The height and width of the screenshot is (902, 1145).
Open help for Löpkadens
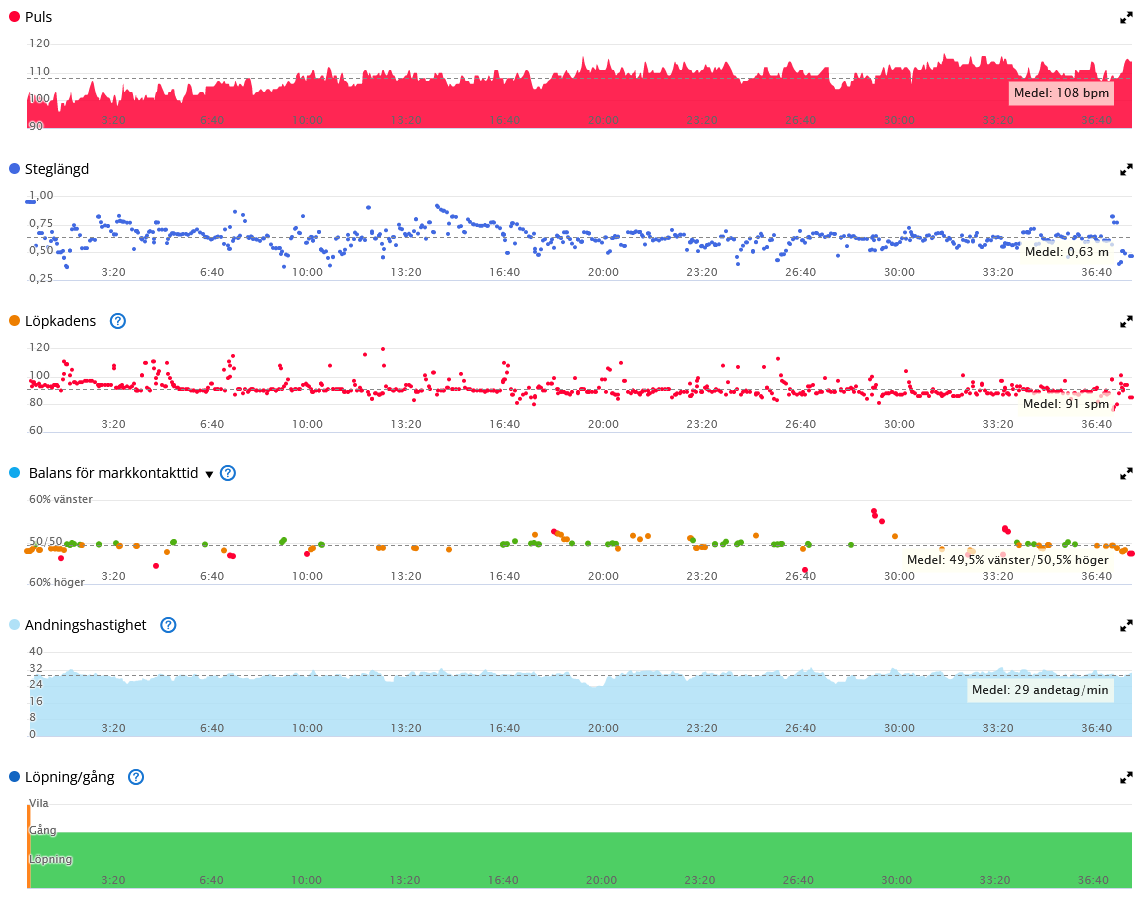pos(118,321)
